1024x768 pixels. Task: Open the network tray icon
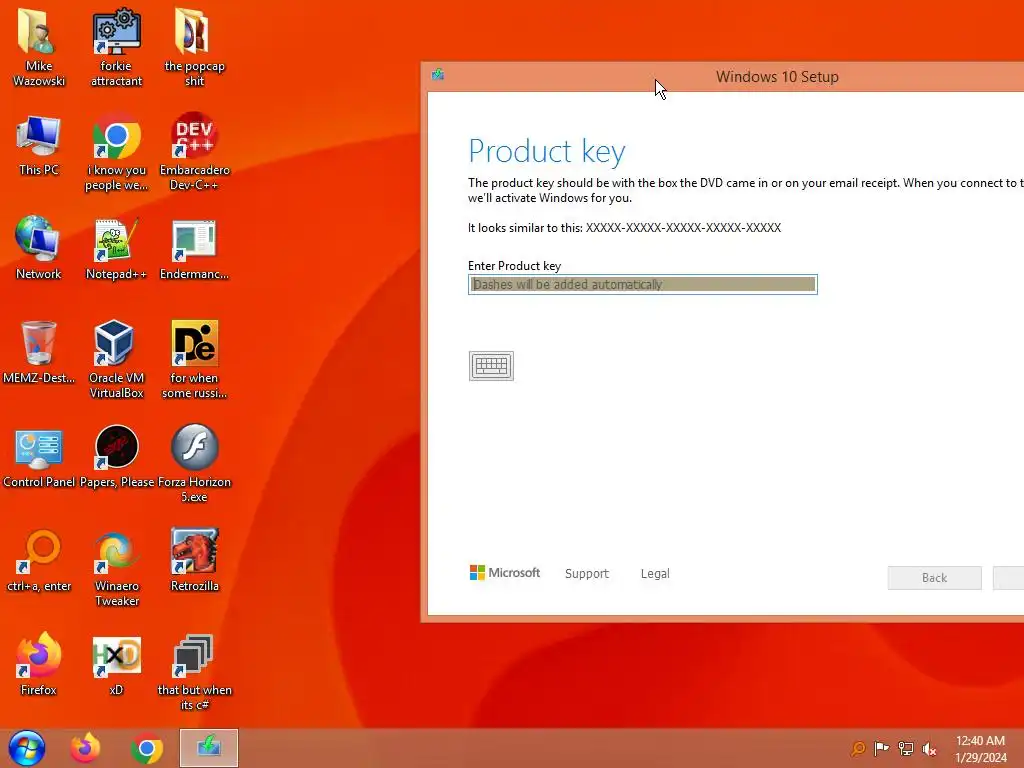click(x=906, y=748)
